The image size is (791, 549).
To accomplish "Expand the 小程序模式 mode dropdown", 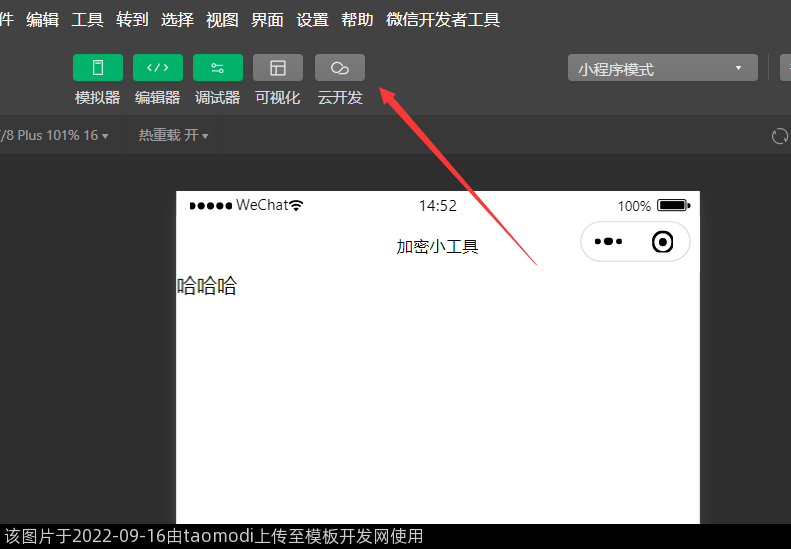I will tap(662, 69).
